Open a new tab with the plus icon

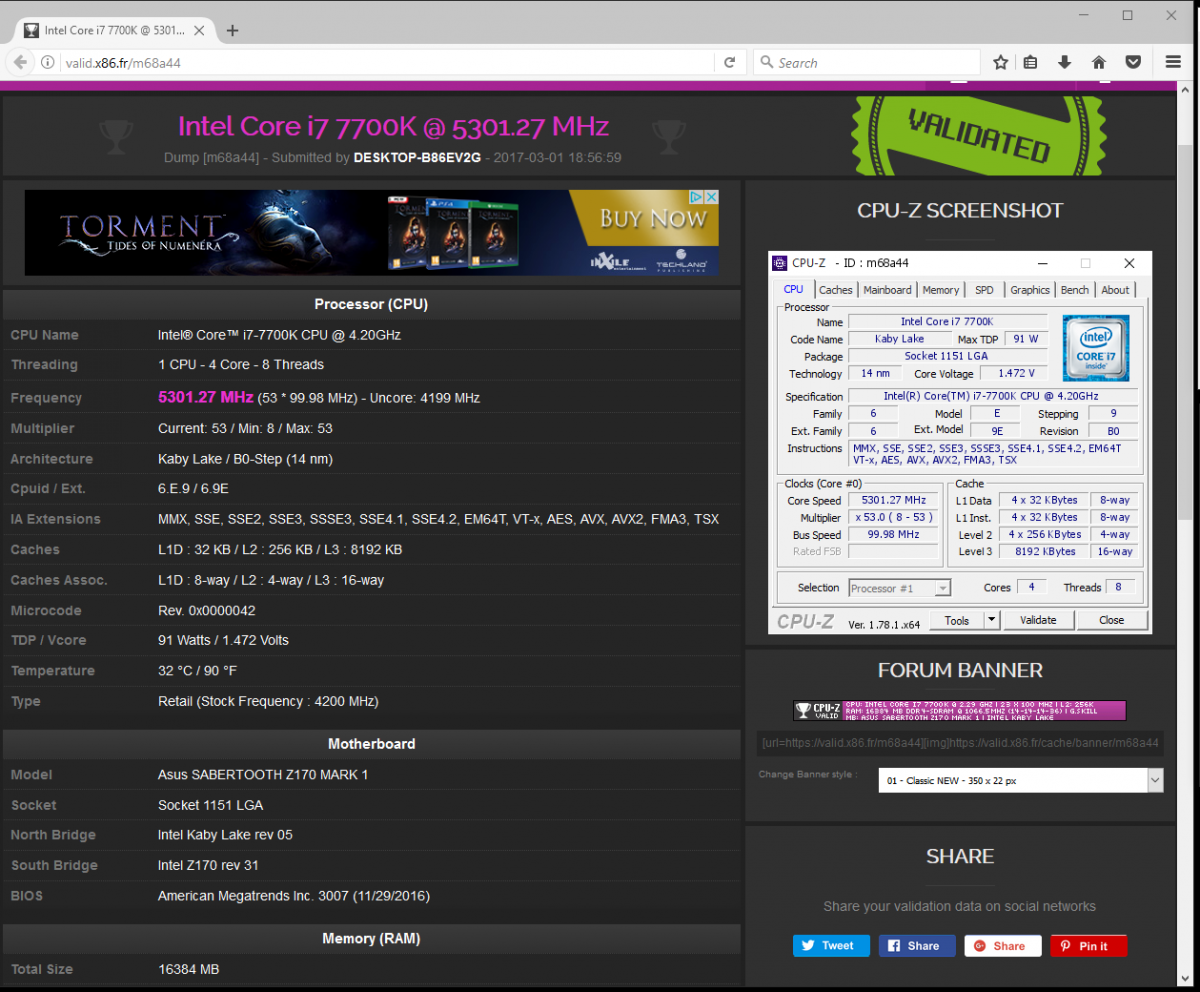pyautogui.click(x=232, y=30)
